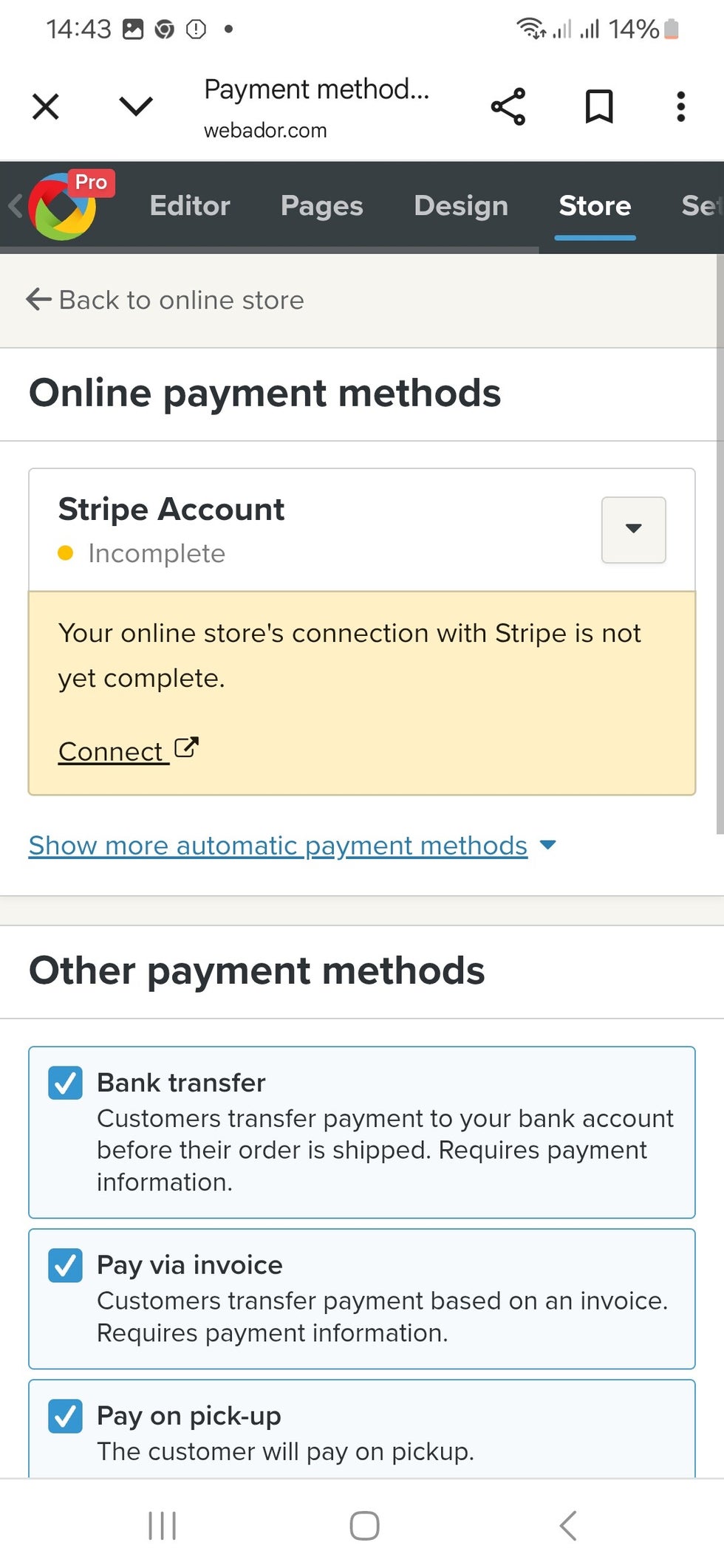The height and width of the screenshot is (1568, 724).
Task: Open the Design tab
Action: coord(461,206)
